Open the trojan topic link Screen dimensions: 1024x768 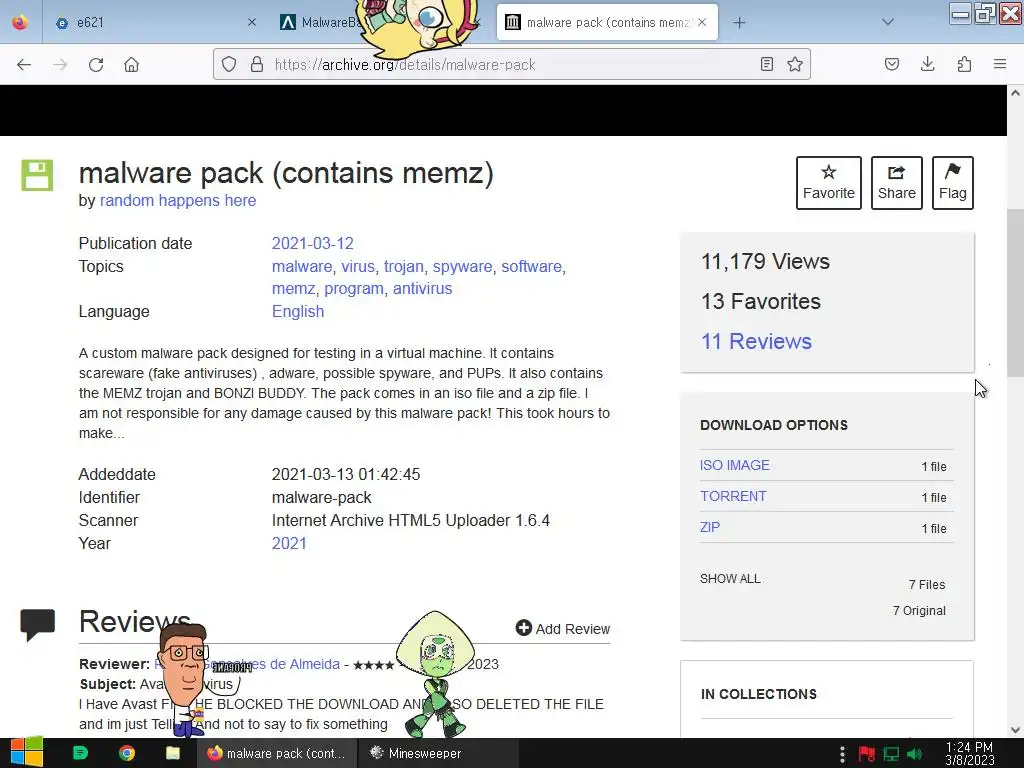point(404,266)
